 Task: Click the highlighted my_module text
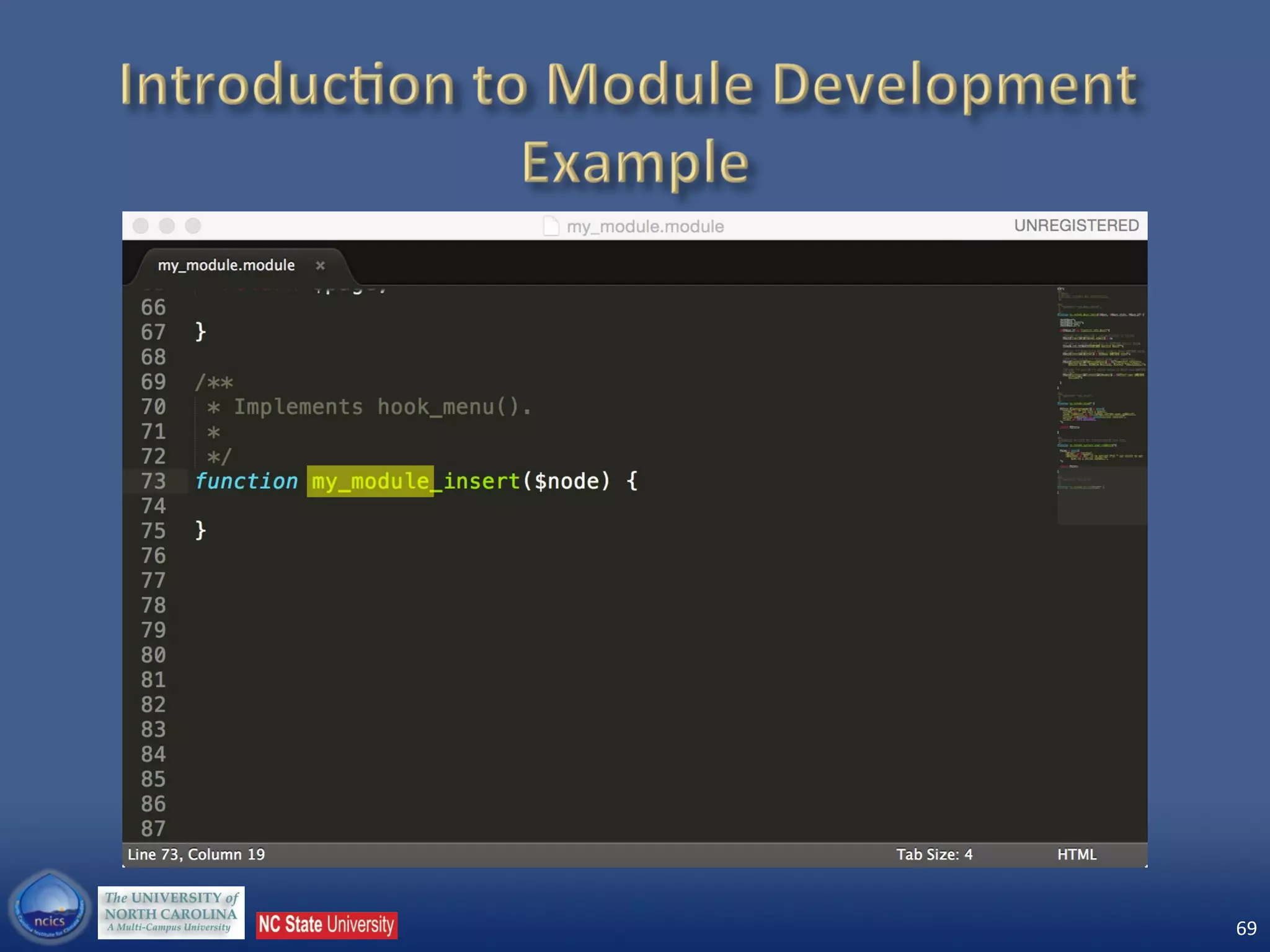370,482
